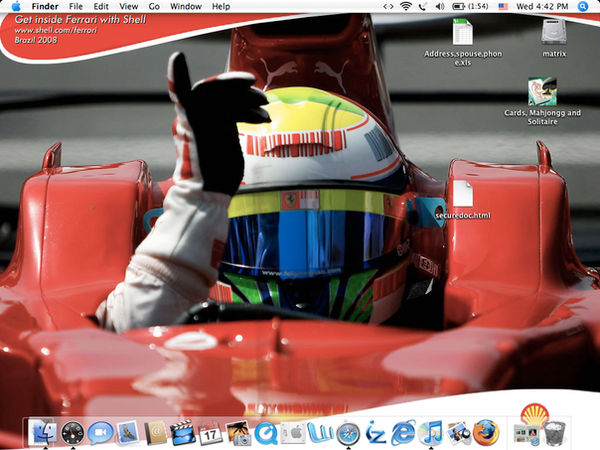Open the Window menu
Viewport: 600px width, 450px height.
186,7
